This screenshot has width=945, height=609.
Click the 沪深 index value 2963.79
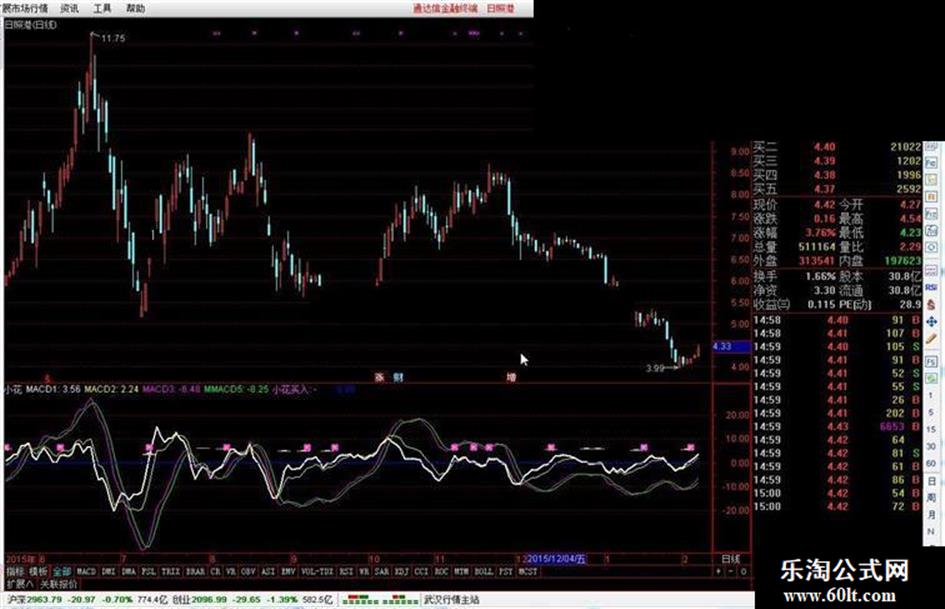[x=45, y=600]
